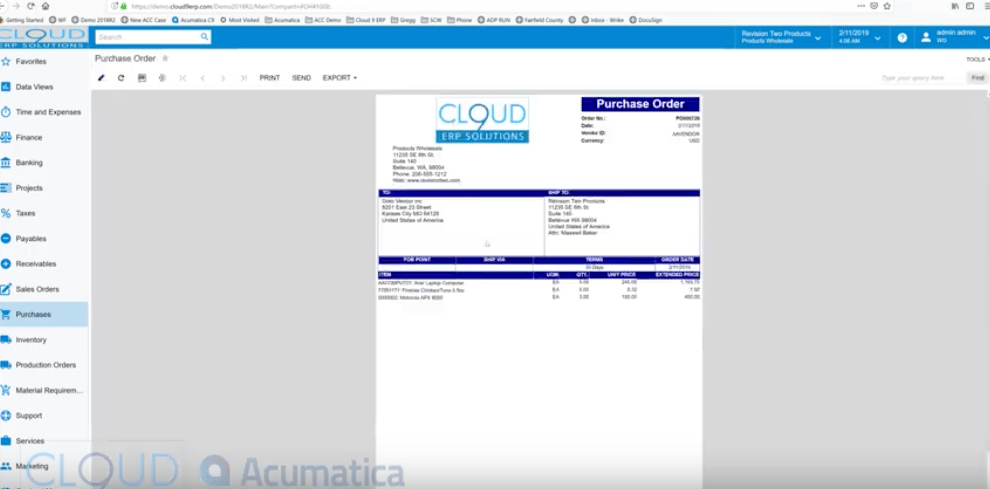Image resolution: width=990 pixels, height=489 pixels.
Task: Click the Purchases cart icon
Action: click(6, 314)
